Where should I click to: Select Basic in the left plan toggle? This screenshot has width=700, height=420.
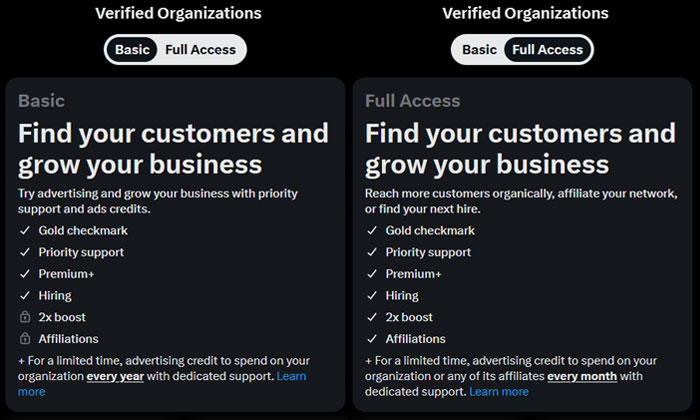point(132,49)
